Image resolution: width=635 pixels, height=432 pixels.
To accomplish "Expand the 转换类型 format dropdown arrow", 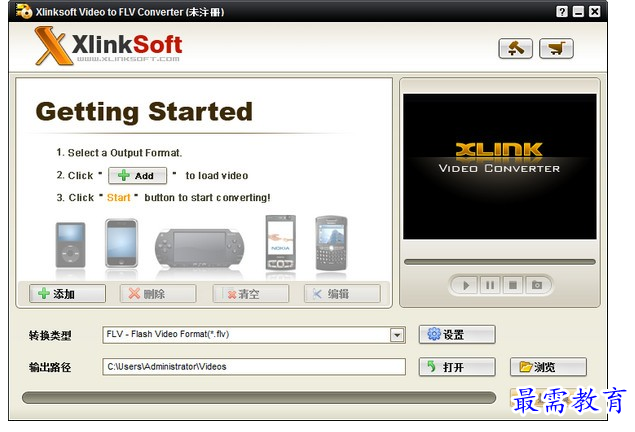I will click(397, 335).
